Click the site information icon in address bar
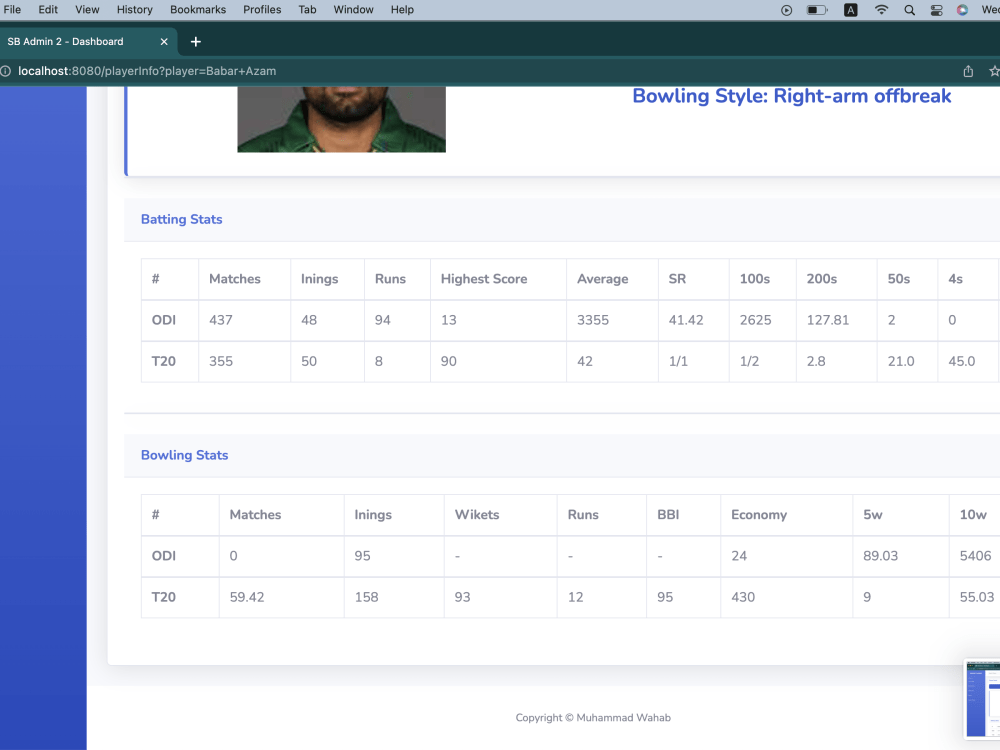The width and height of the screenshot is (1000, 750). [6, 71]
